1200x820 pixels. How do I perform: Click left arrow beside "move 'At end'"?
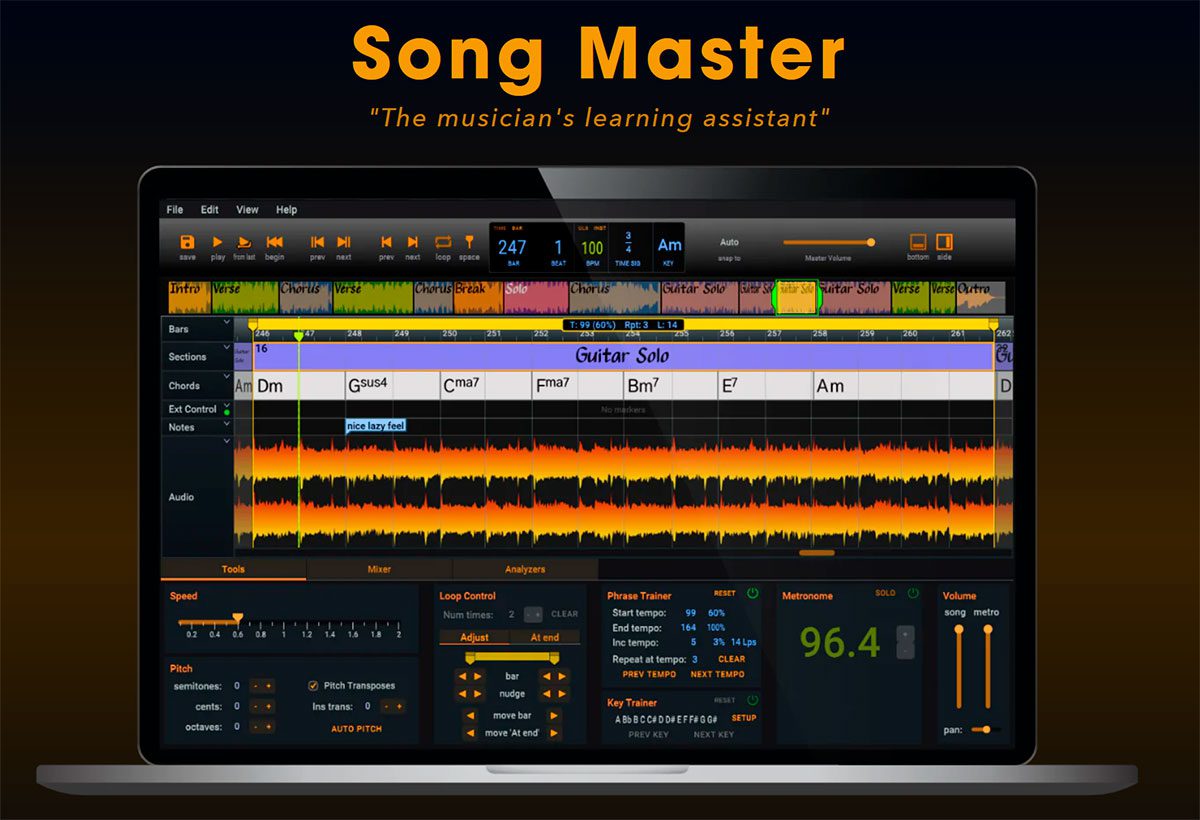(469, 733)
